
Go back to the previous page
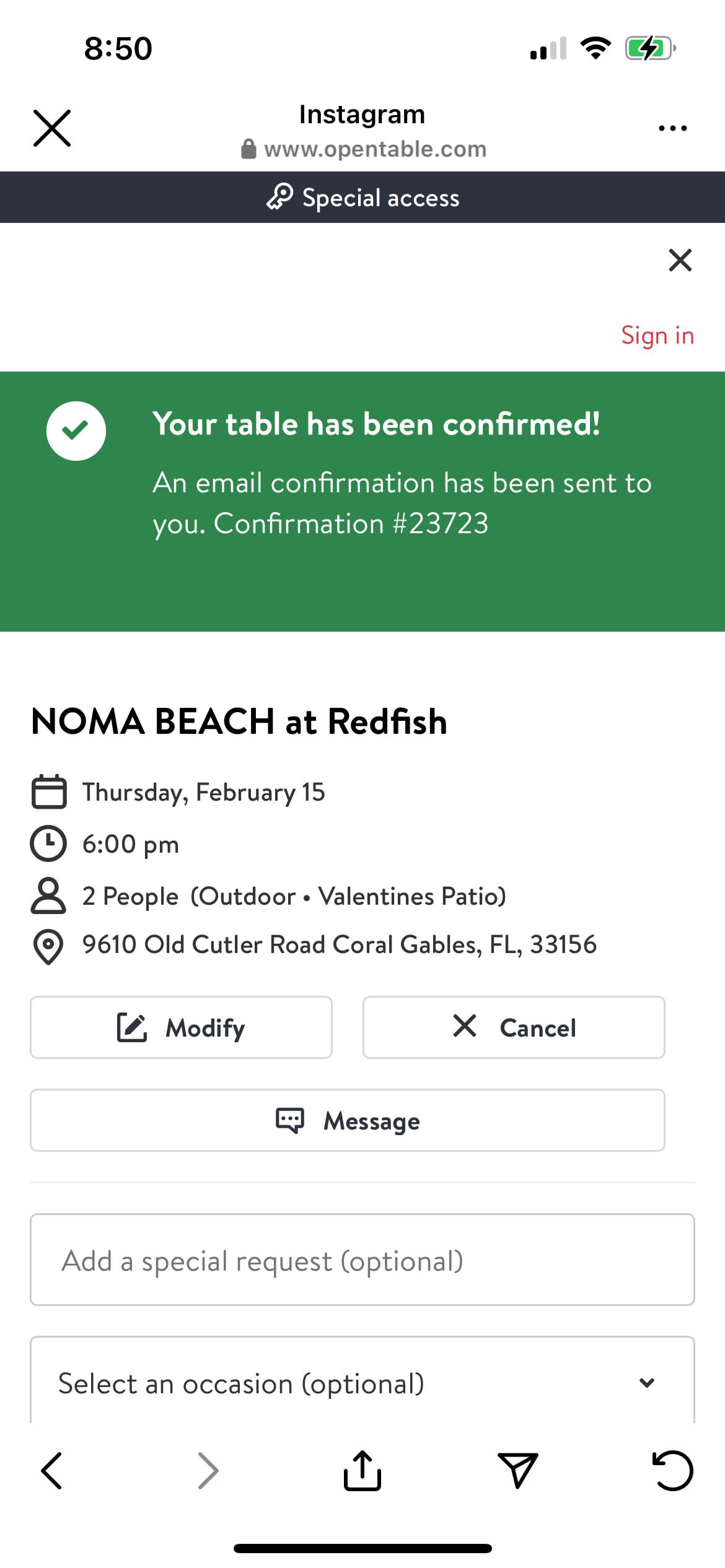pyautogui.click(x=51, y=1470)
